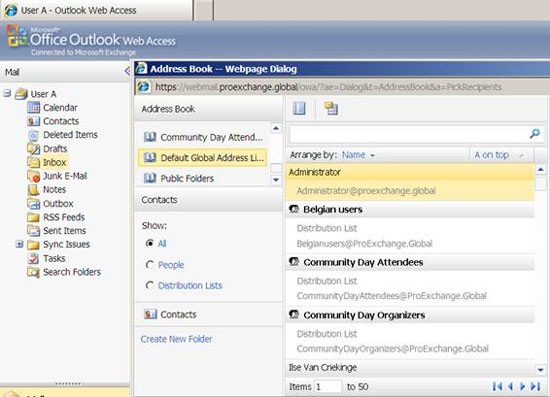Click the Create New Folder link

point(176,339)
